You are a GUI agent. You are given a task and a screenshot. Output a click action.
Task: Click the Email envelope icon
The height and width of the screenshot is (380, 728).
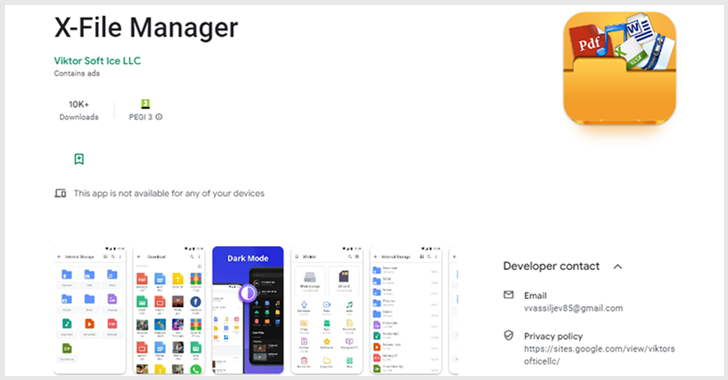tap(509, 295)
